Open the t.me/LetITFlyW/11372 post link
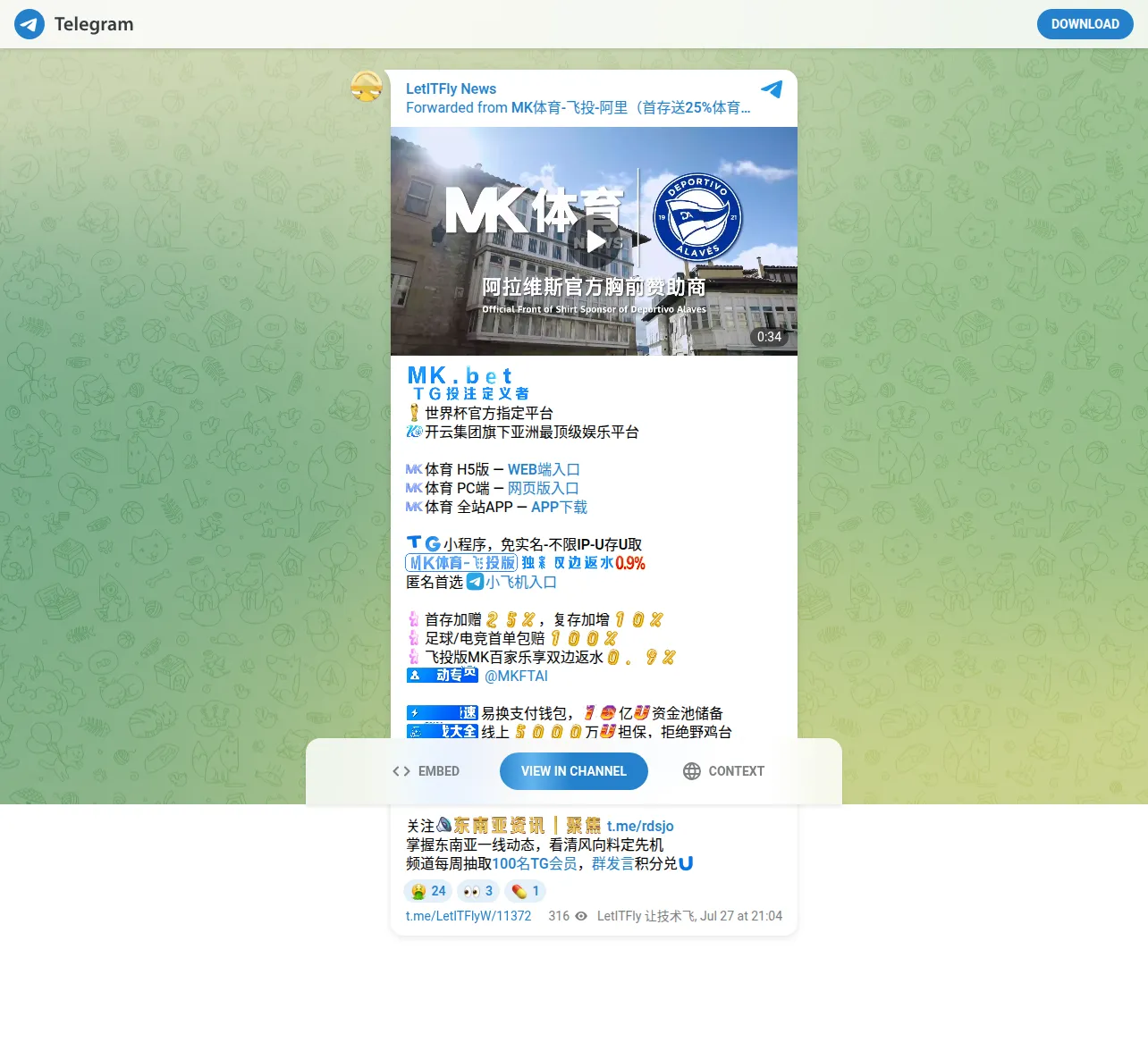Image resolution: width=1148 pixels, height=1059 pixels. 468,916
